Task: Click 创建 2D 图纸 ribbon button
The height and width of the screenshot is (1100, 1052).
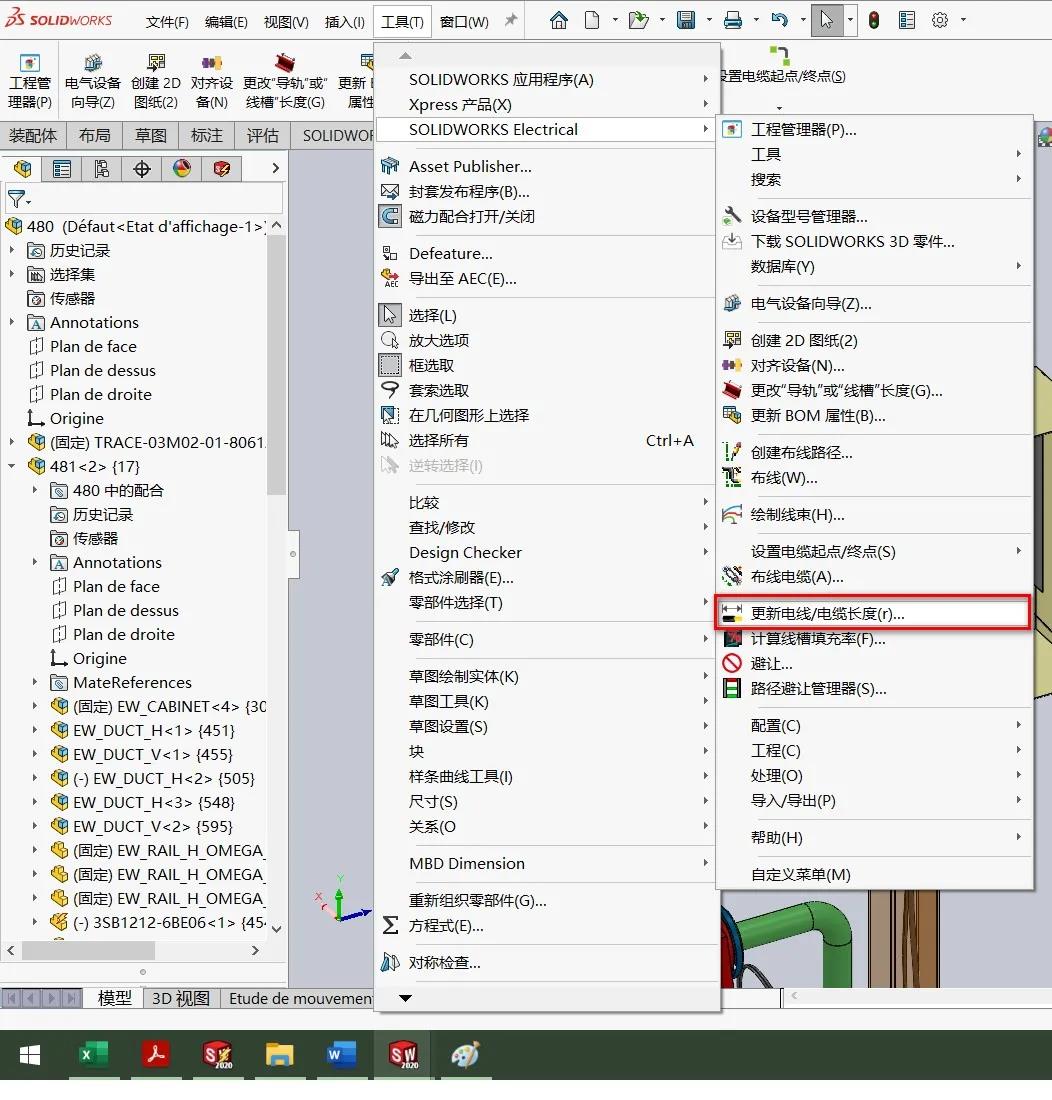Action: click(x=156, y=81)
